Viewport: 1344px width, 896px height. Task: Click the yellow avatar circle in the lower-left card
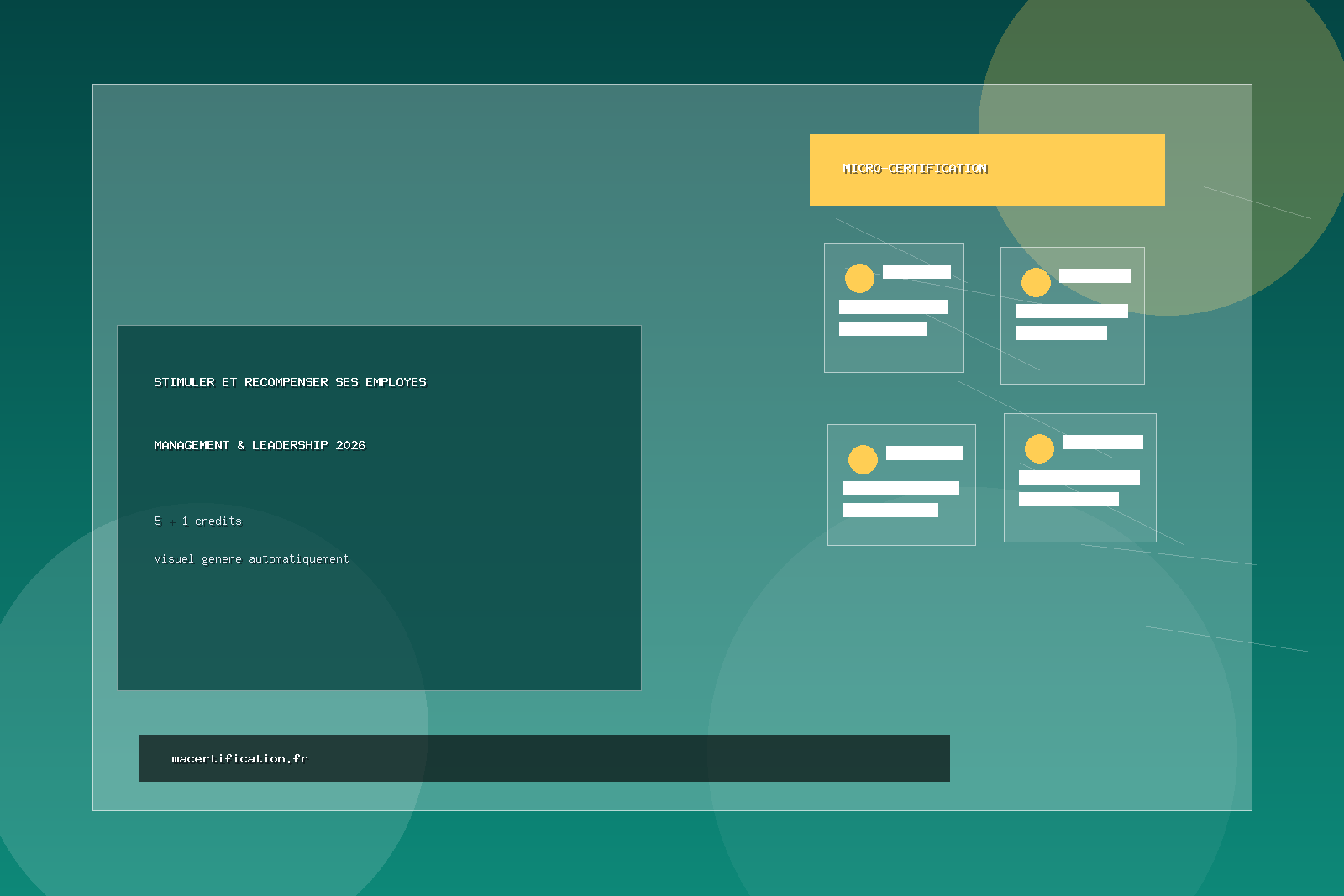click(863, 459)
